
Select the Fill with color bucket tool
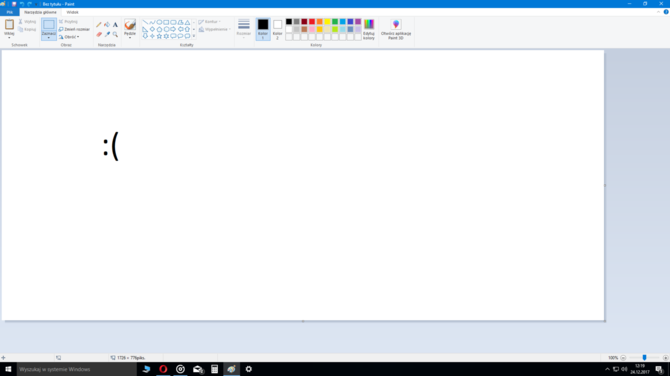coord(107,25)
